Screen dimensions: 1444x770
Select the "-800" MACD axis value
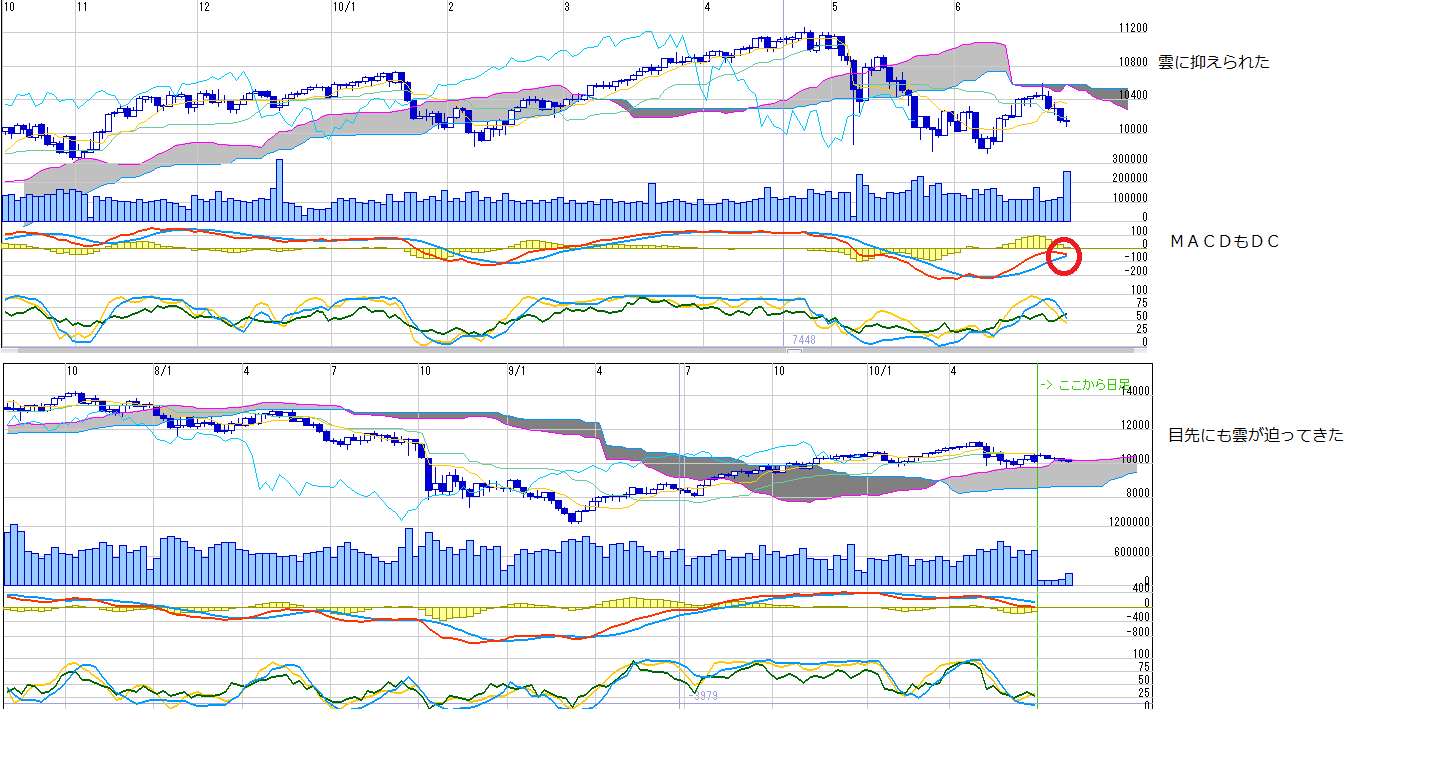[x=1140, y=632]
